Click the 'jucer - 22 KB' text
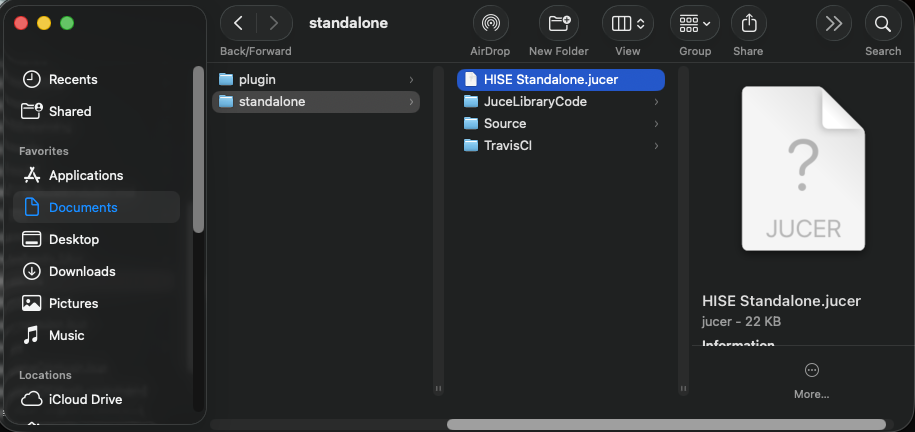Image resolution: width=915 pixels, height=432 pixels. click(x=741, y=322)
